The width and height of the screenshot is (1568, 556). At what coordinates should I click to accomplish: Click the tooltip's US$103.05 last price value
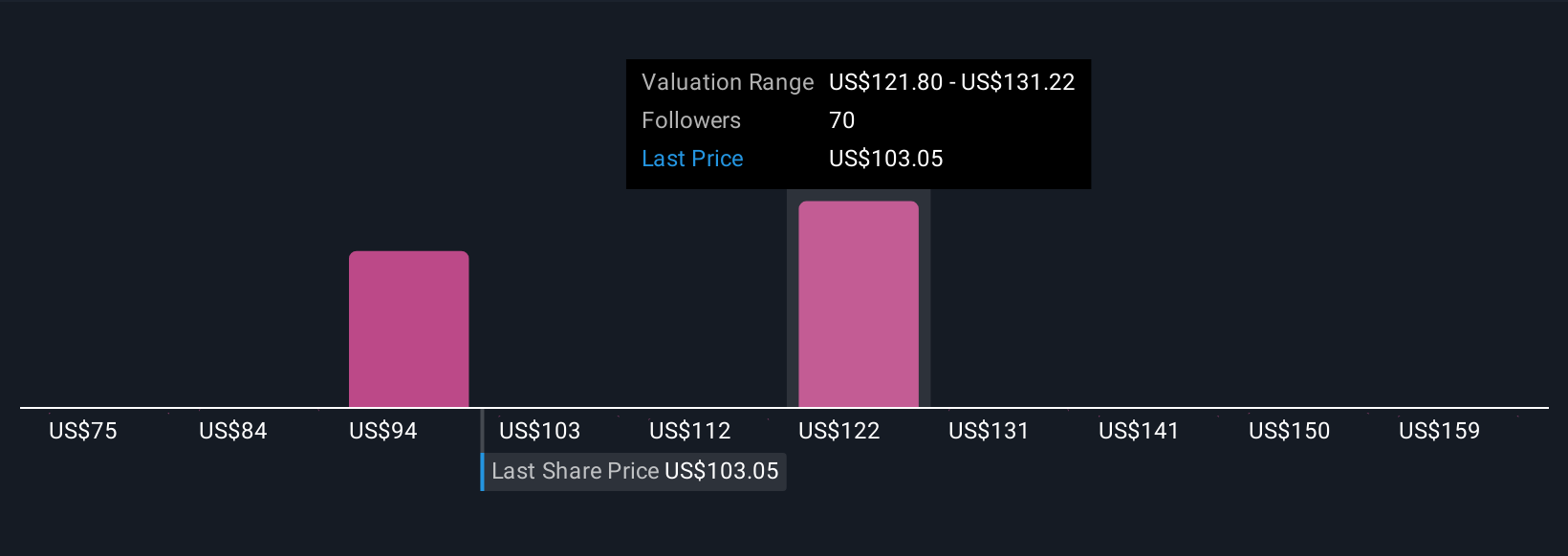886,159
